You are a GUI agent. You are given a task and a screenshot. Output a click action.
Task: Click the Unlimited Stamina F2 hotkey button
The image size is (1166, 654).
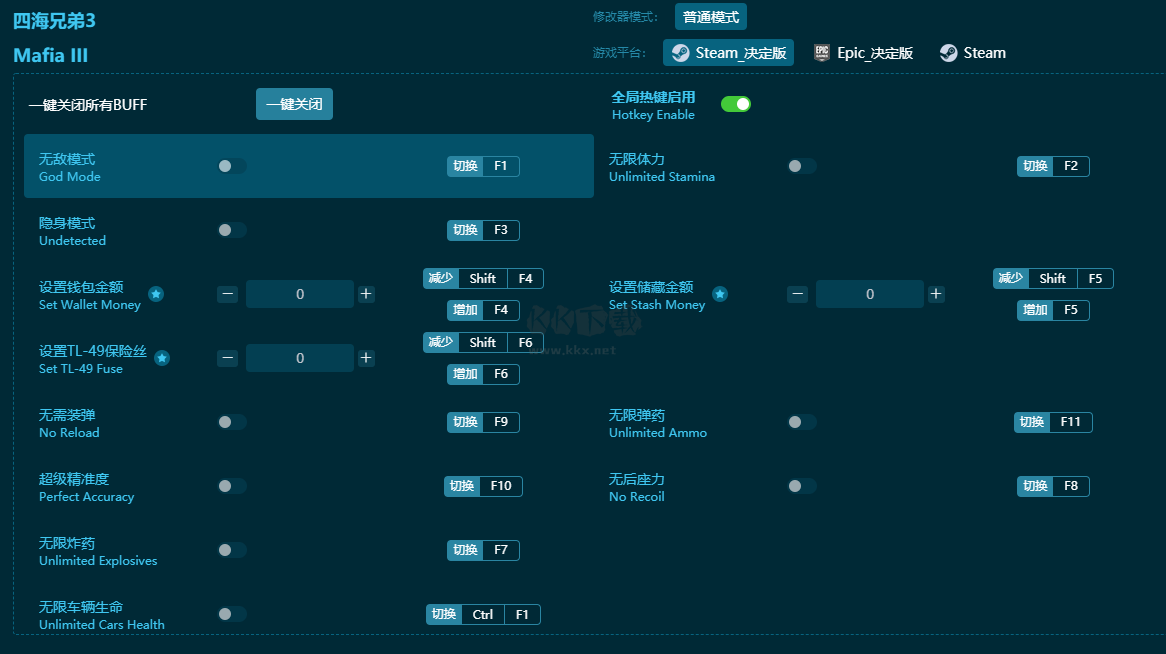pos(1053,166)
